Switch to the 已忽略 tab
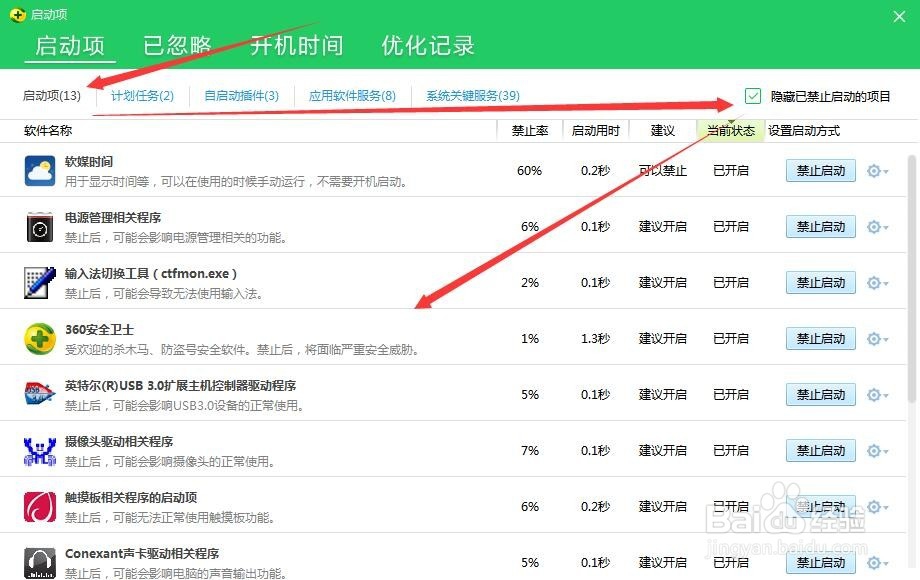The image size is (920, 580). [177, 45]
